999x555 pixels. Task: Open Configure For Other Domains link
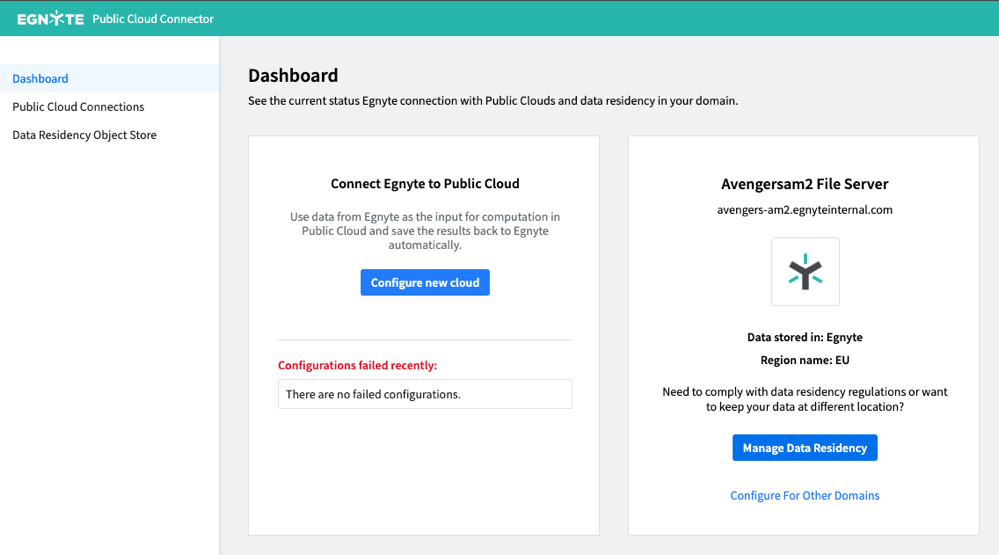pyautogui.click(x=805, y=495)
